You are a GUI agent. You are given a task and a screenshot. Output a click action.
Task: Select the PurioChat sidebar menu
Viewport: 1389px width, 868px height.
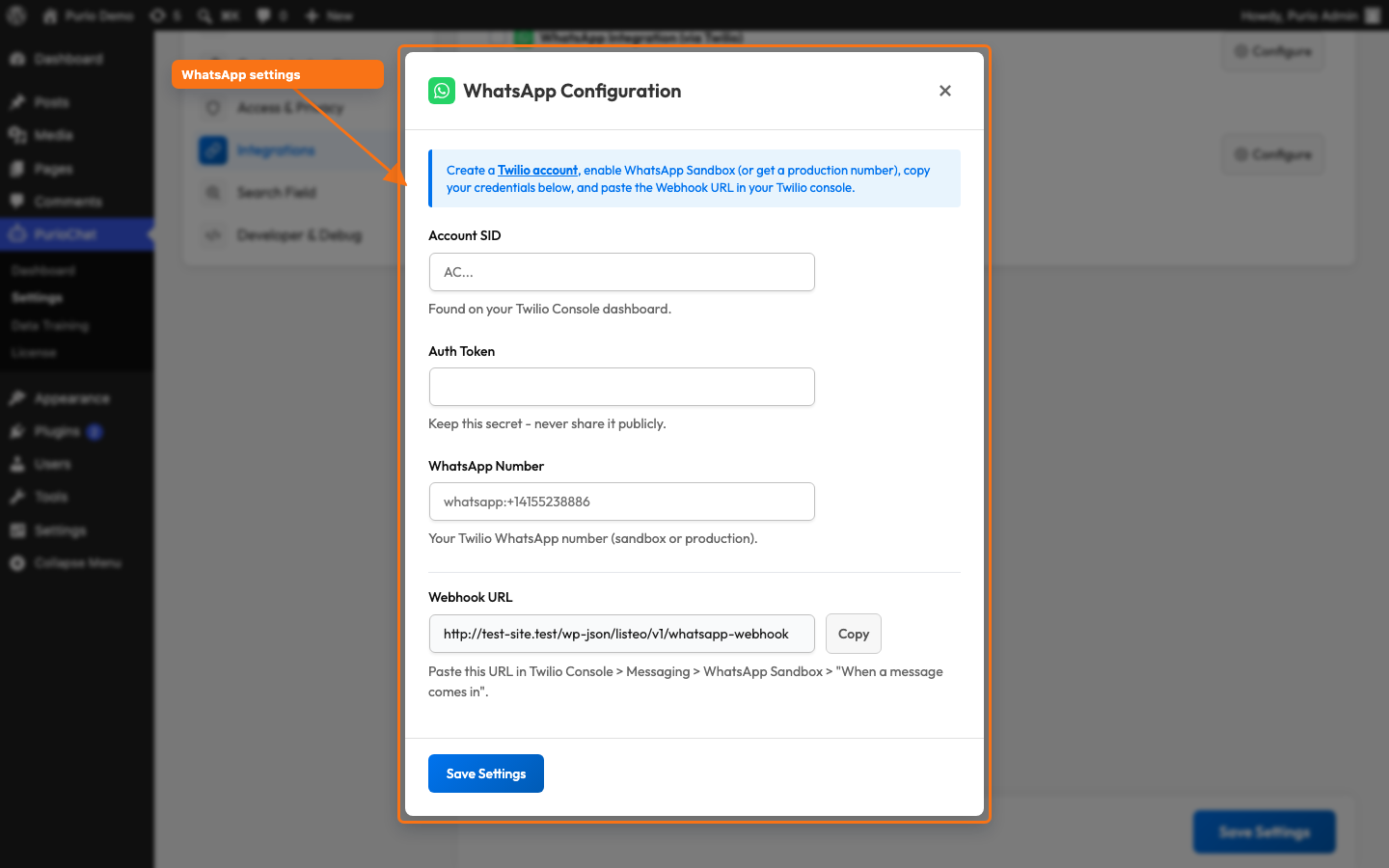point(77,234)
